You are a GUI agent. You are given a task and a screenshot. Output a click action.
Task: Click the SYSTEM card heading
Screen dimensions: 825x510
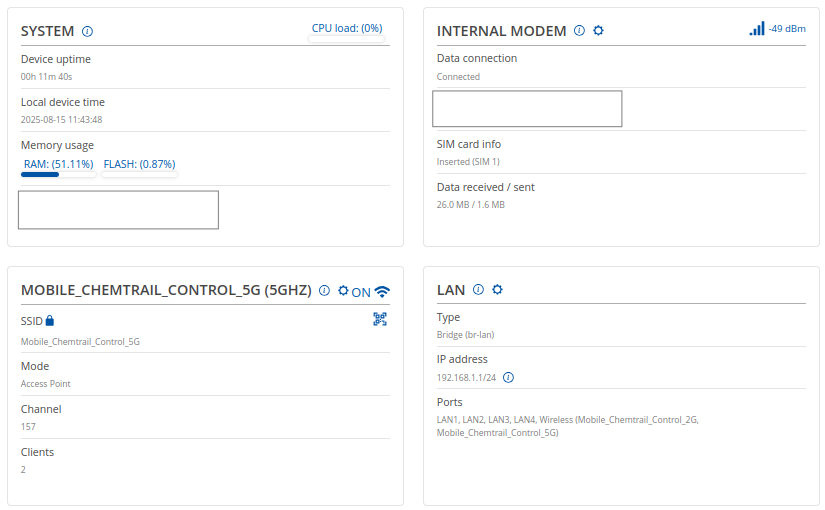(47, 32)
